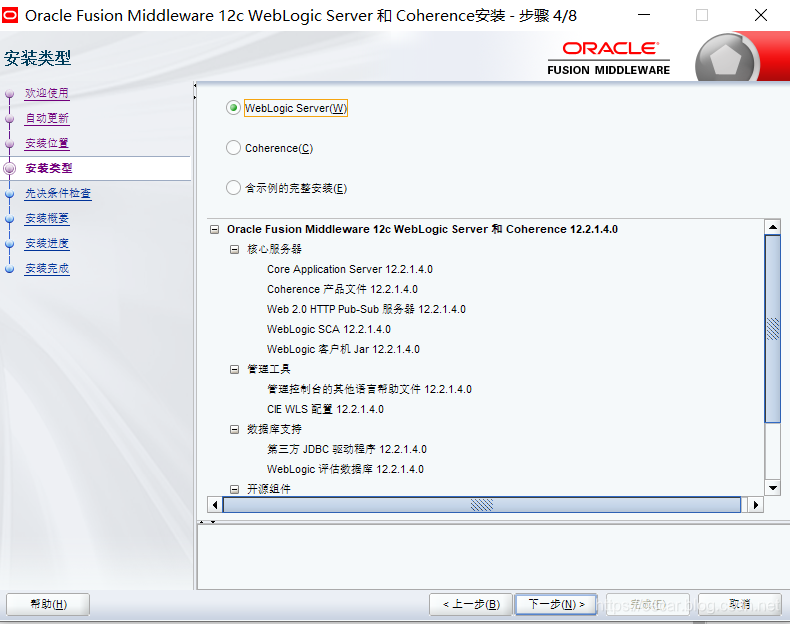Select 管理控制台的其他语言帮助文件 row
The image size is (790, 624).
click(369, 389)
